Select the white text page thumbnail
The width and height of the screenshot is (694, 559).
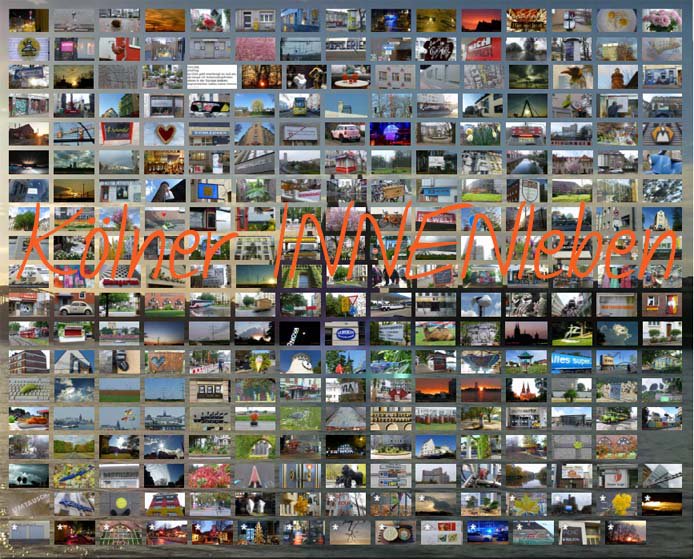(x=212, y=77)
